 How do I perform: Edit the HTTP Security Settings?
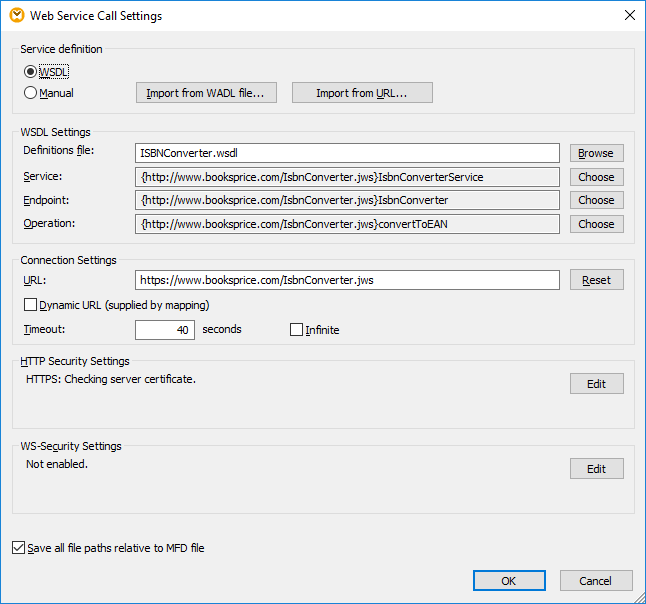pos(596,384)
